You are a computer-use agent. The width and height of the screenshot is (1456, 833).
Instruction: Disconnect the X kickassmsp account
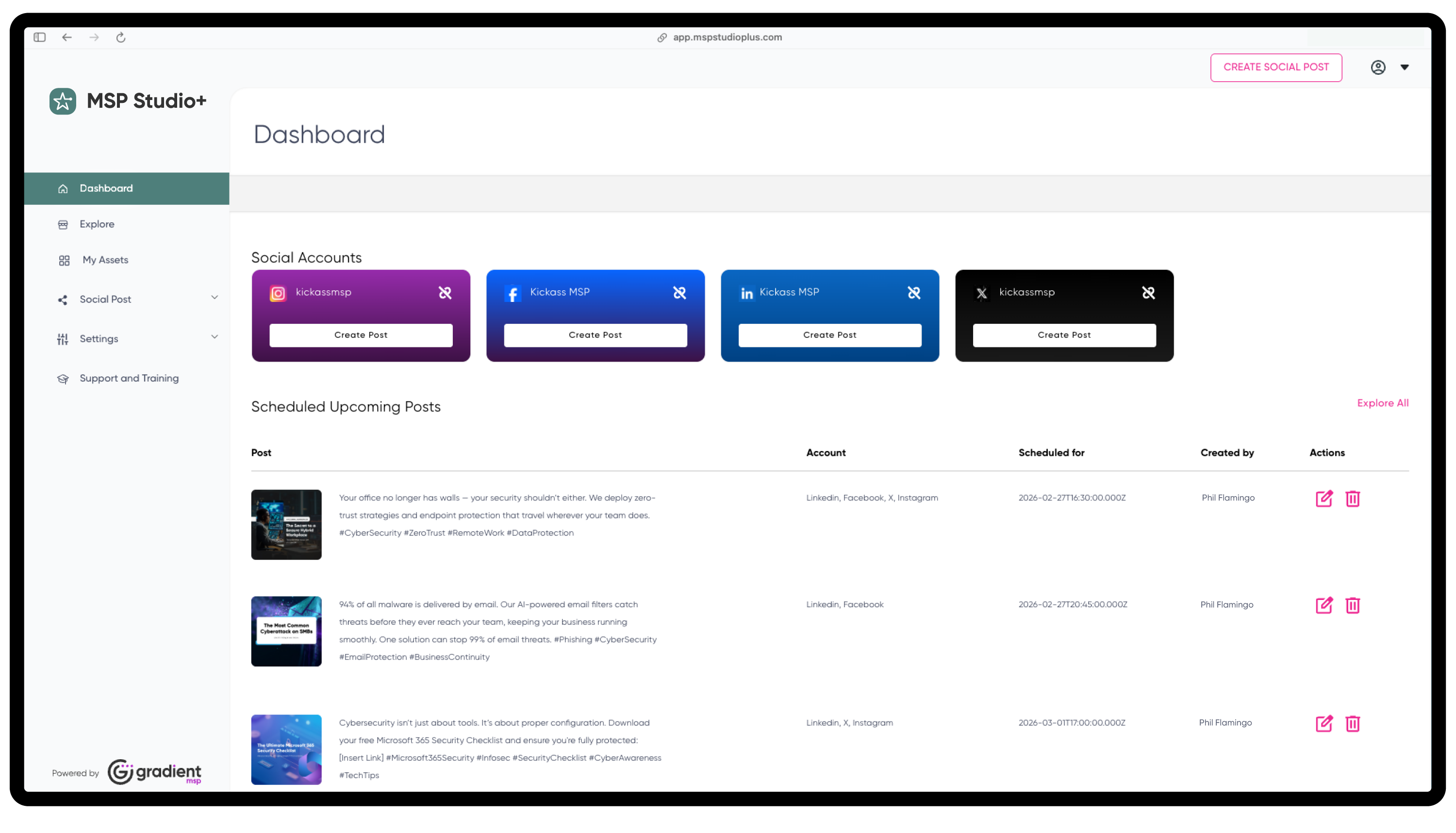tap(1148, 292)
